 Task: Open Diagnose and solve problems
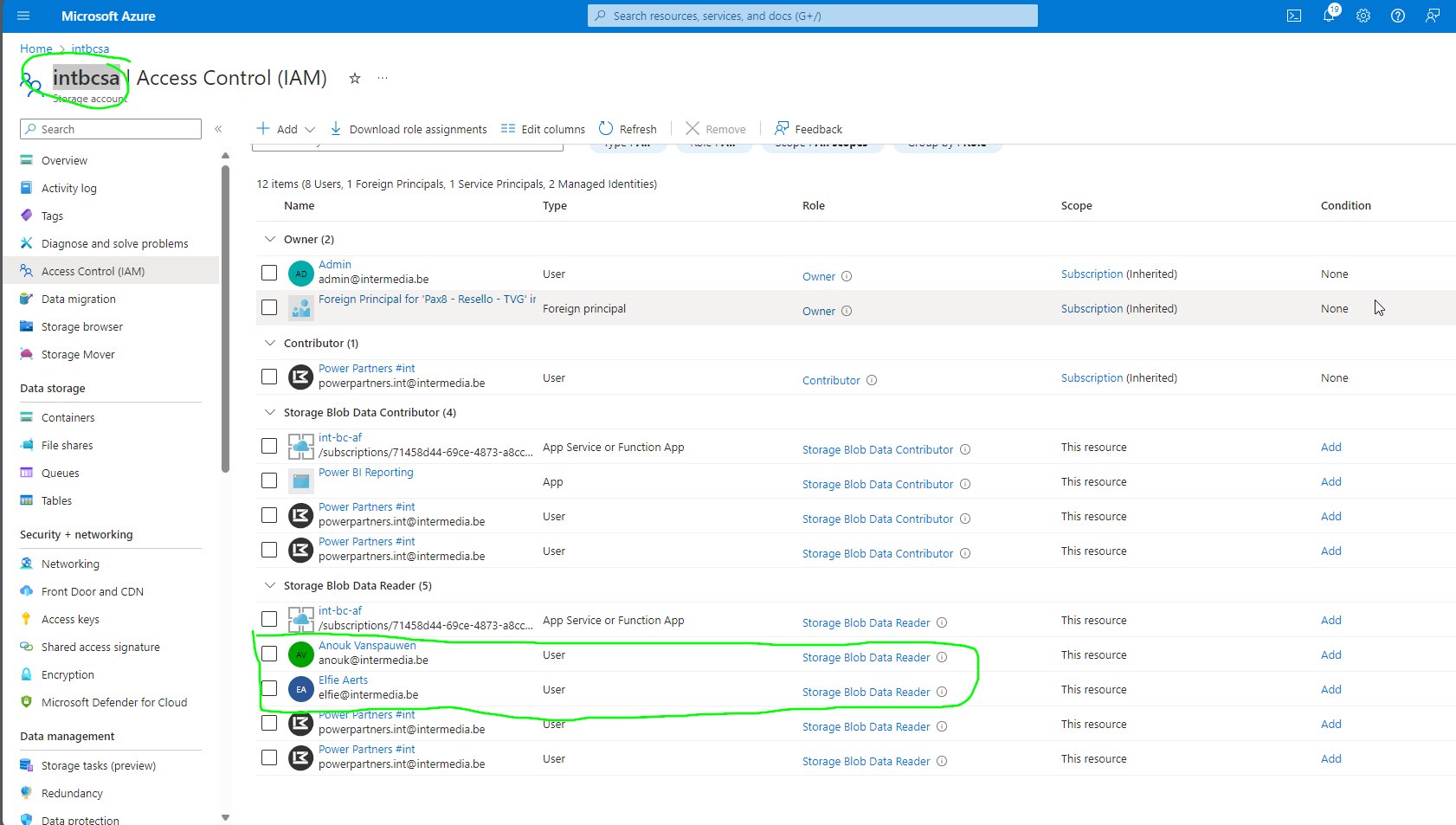[x=114, y=243]
